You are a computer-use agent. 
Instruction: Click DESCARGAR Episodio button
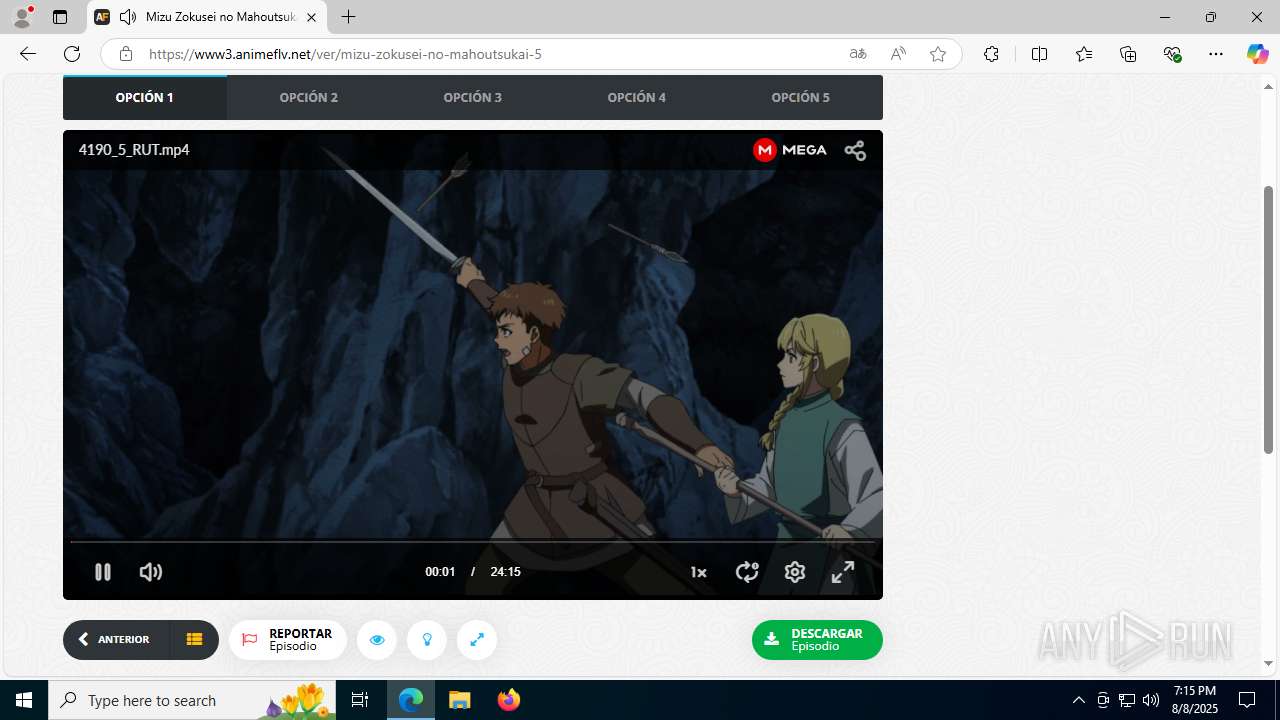point(817,640)
